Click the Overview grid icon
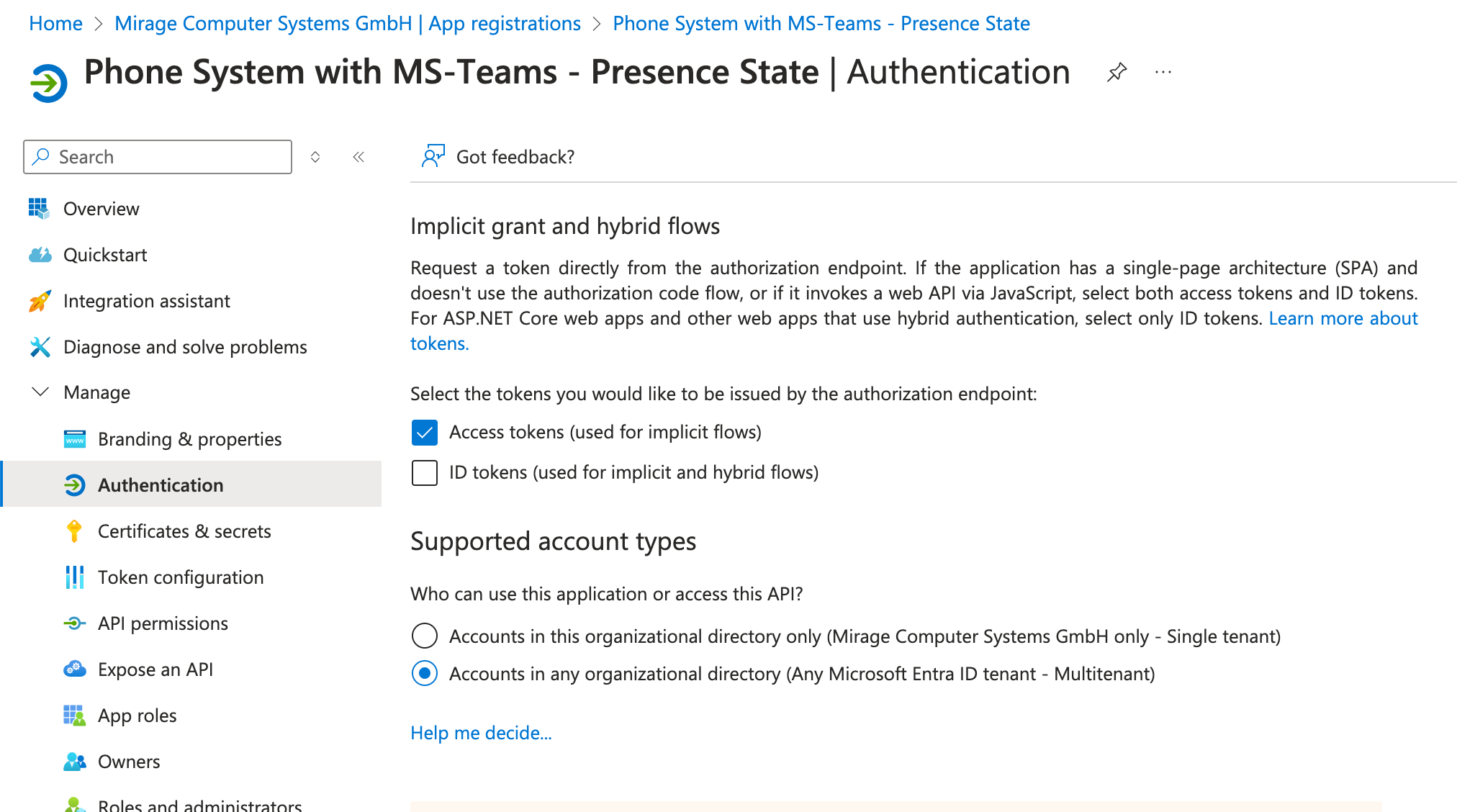1457x812 pixels. click(39, 209)
